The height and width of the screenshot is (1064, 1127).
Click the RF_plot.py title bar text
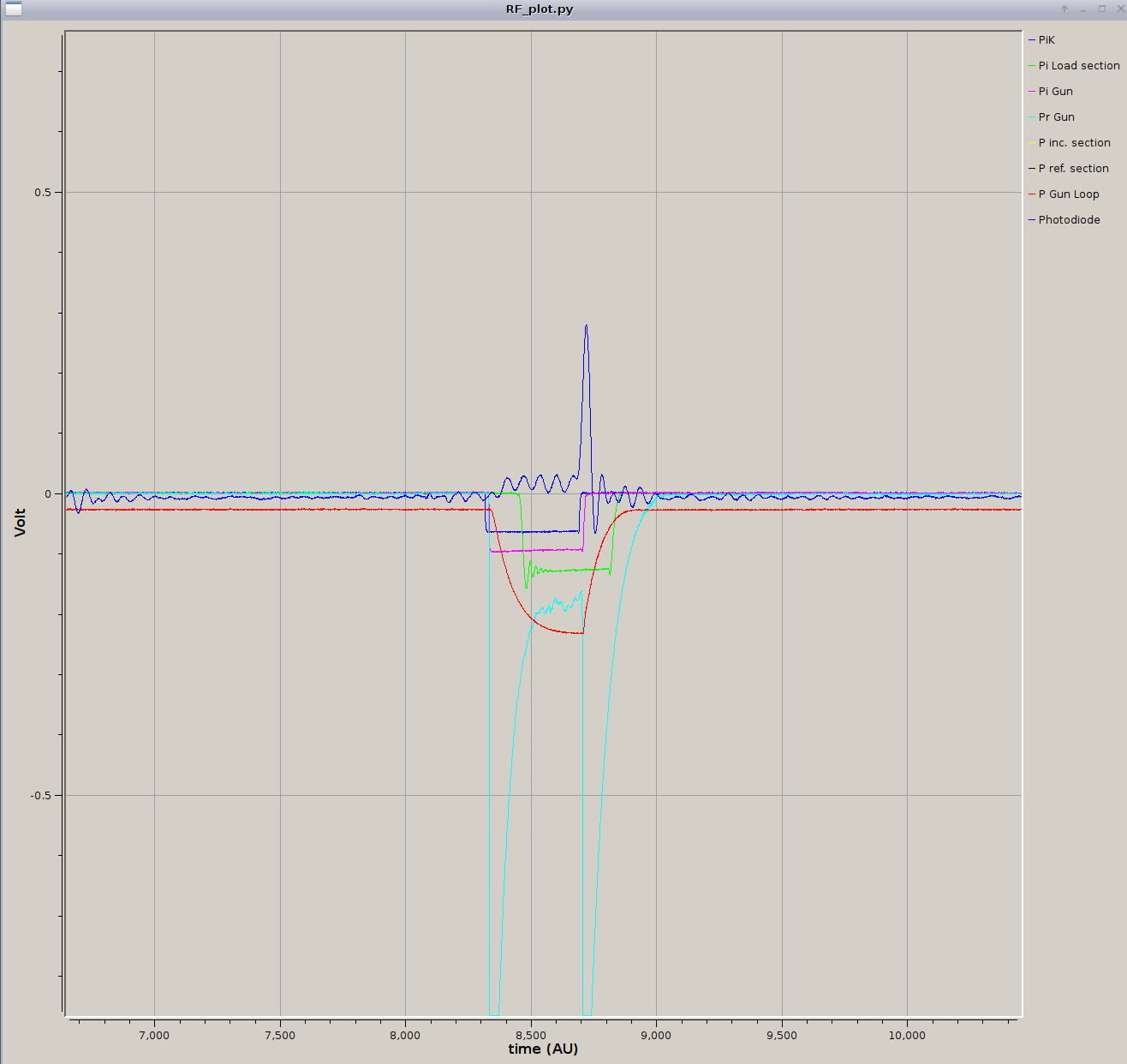tap(540, 9)
